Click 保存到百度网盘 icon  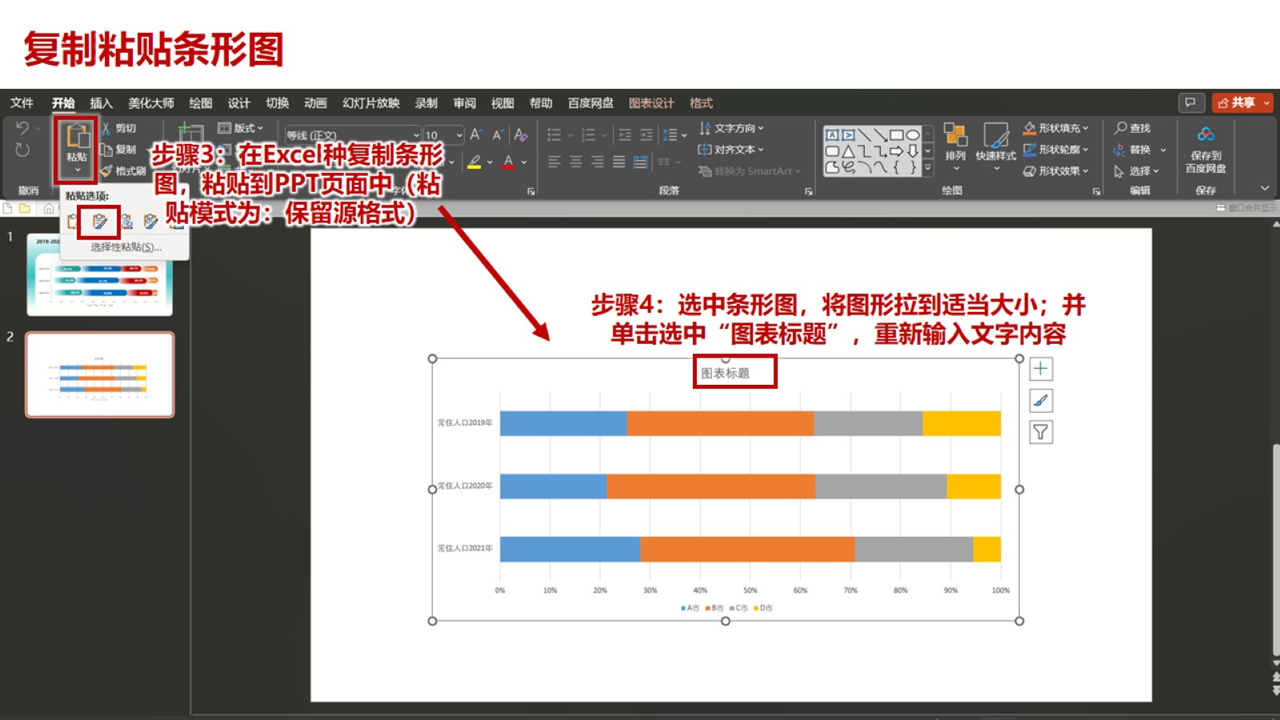tap(1206, 141)
